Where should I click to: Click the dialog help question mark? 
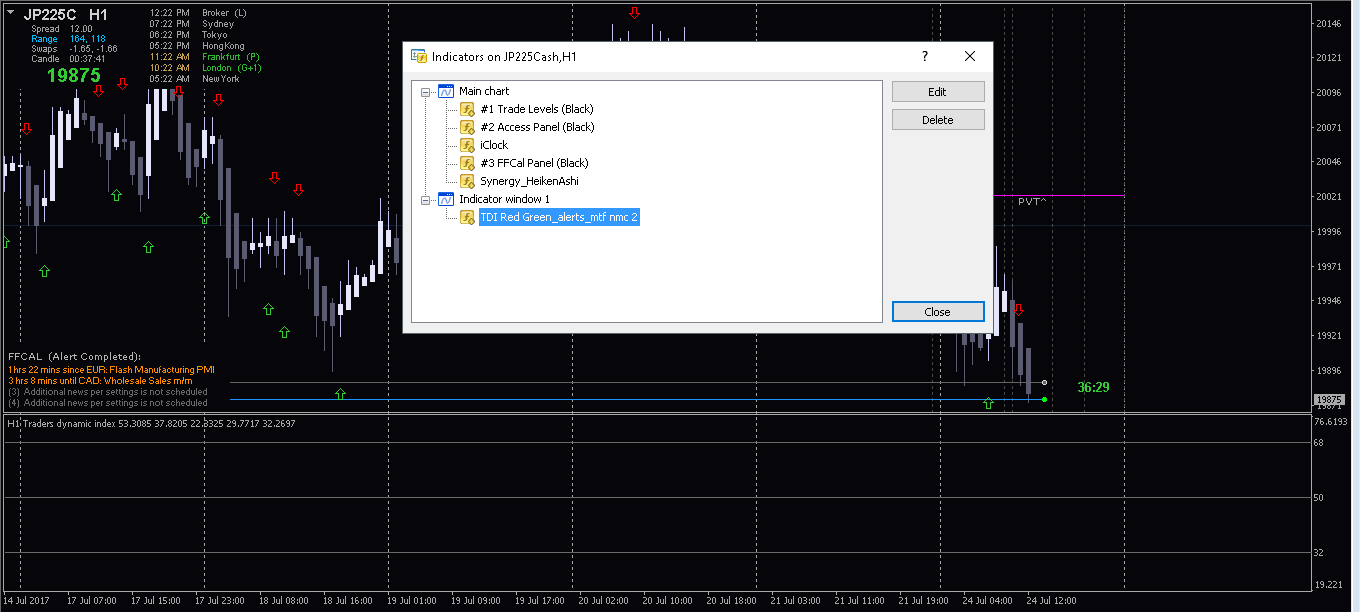click(x=924, y=57)
